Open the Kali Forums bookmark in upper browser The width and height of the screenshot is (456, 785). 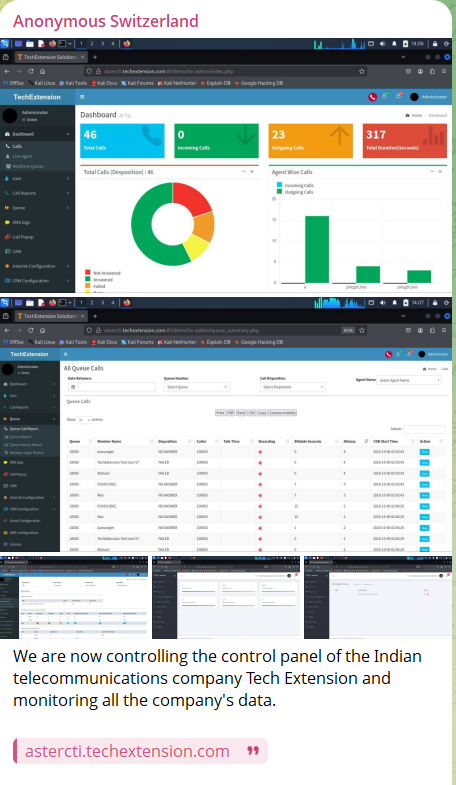[137, 83]
